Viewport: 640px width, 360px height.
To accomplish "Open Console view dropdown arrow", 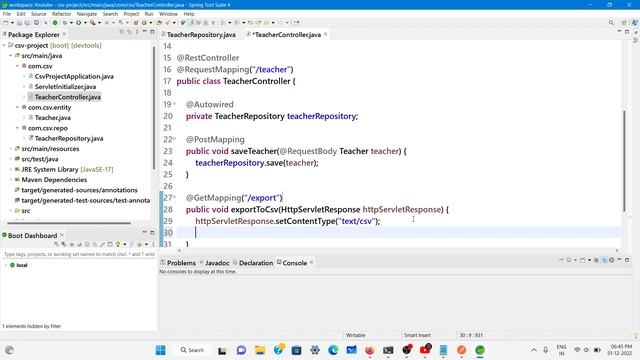I will (x=589, y=260).
